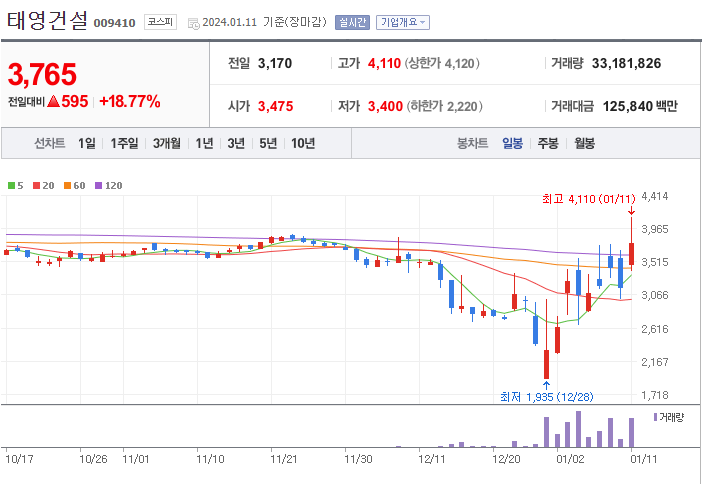This screenshot has height=484, width=702.
Task: Click the 선차트 label
Action: [50, 144]
